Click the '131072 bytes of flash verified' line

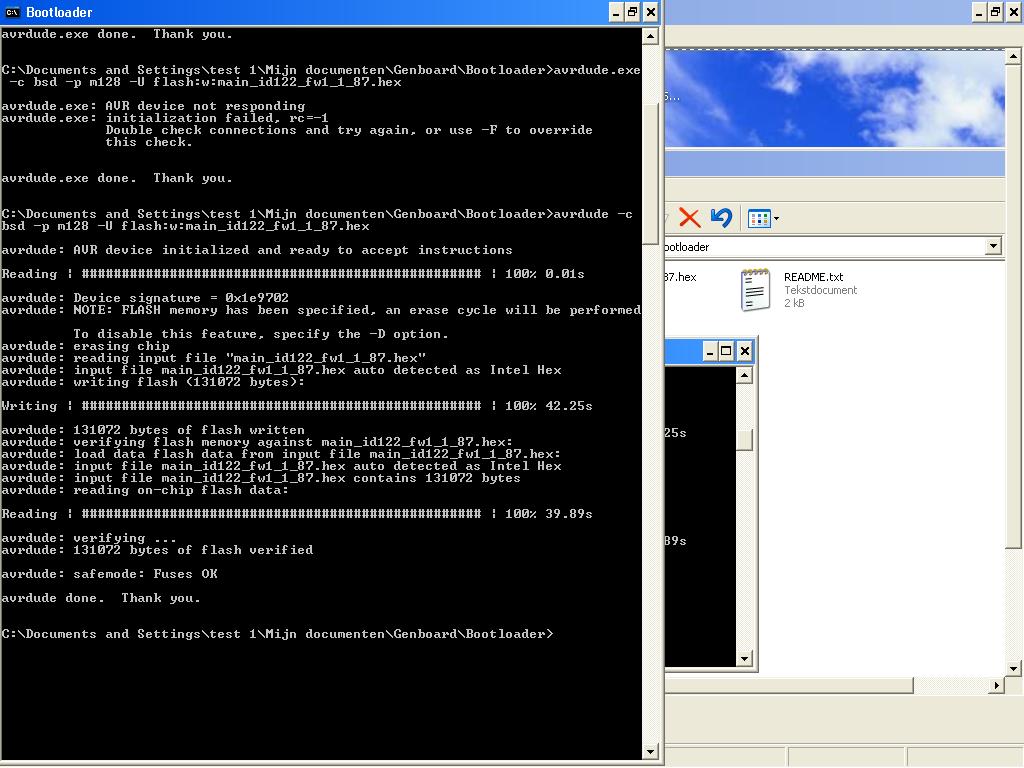coord(157,550)
